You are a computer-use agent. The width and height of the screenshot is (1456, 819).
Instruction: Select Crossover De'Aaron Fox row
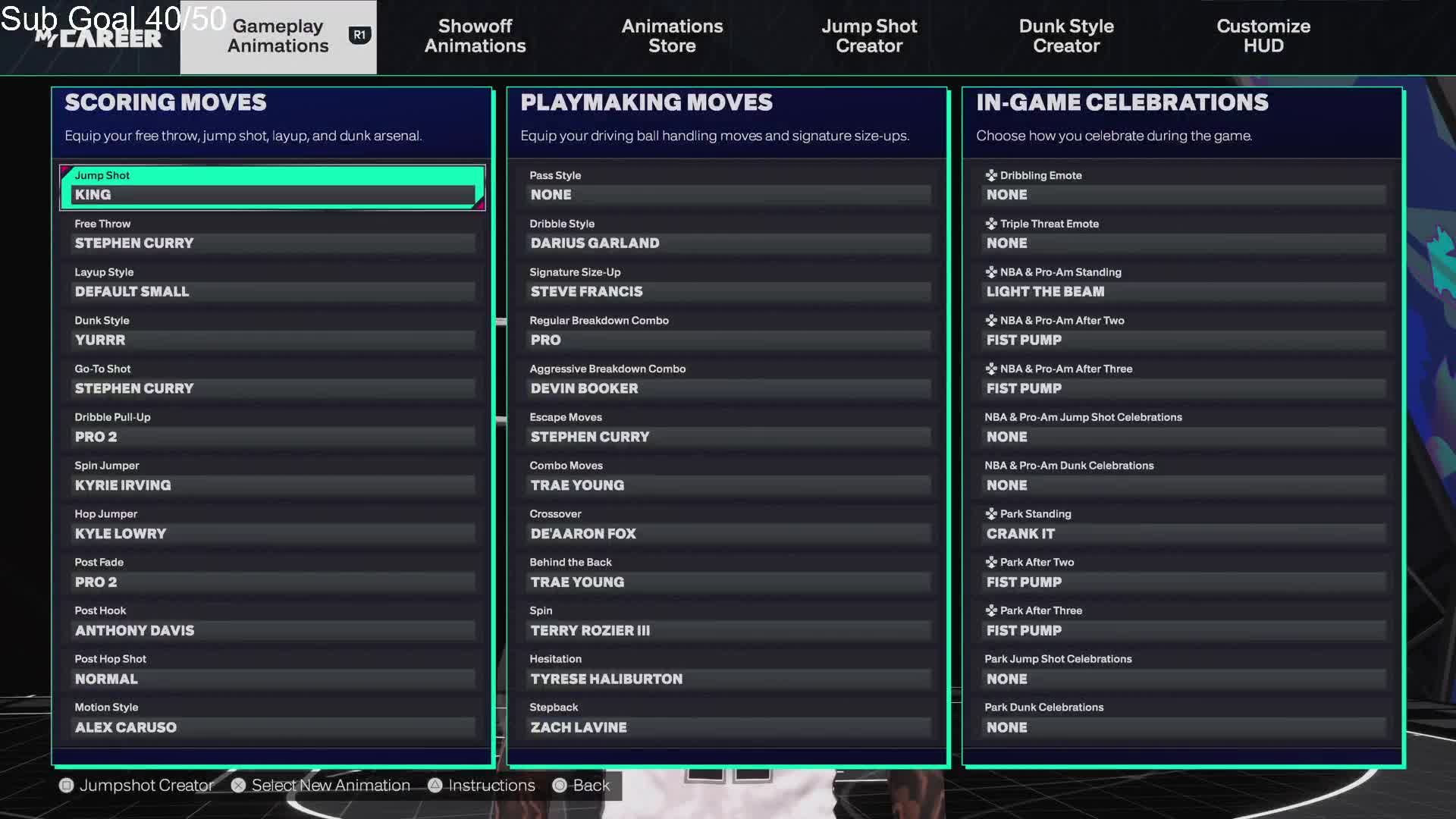(x=728, y=526)
